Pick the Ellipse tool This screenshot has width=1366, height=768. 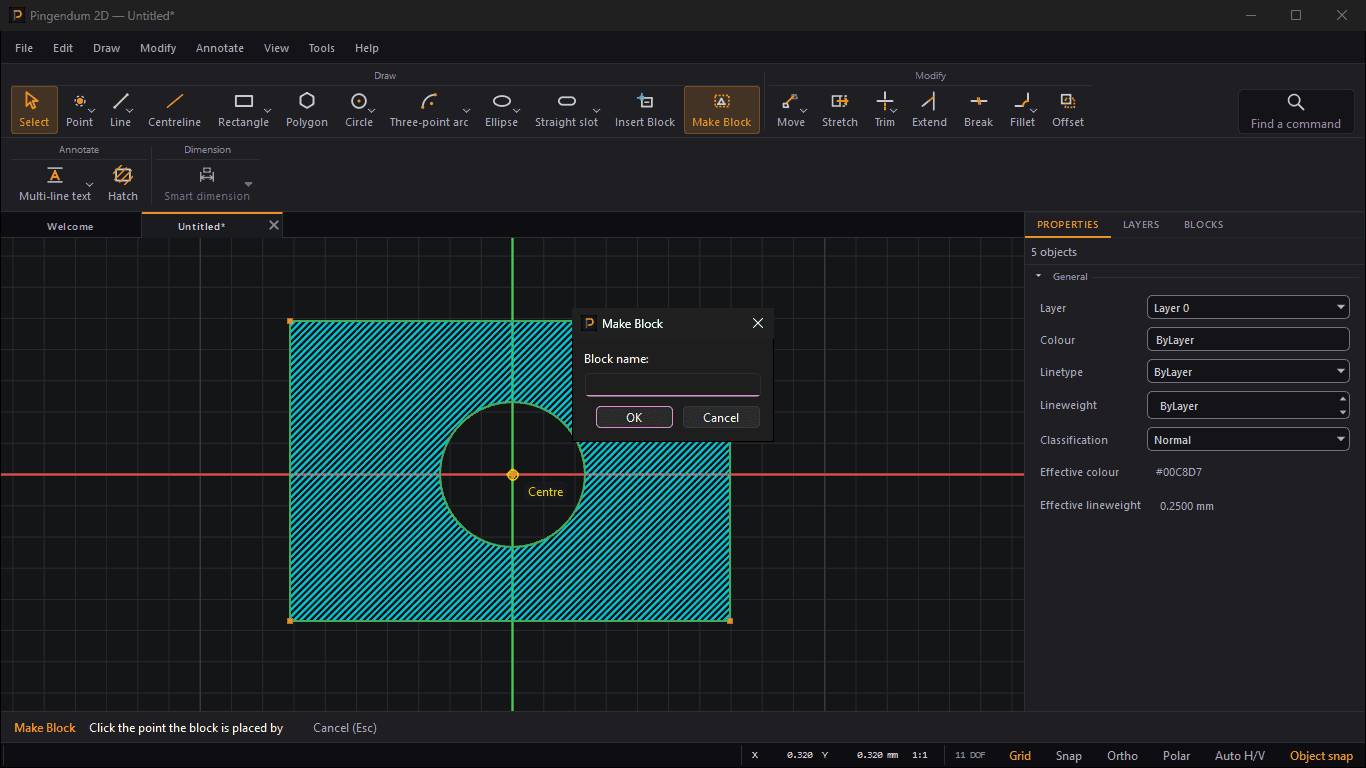(501, 110)
